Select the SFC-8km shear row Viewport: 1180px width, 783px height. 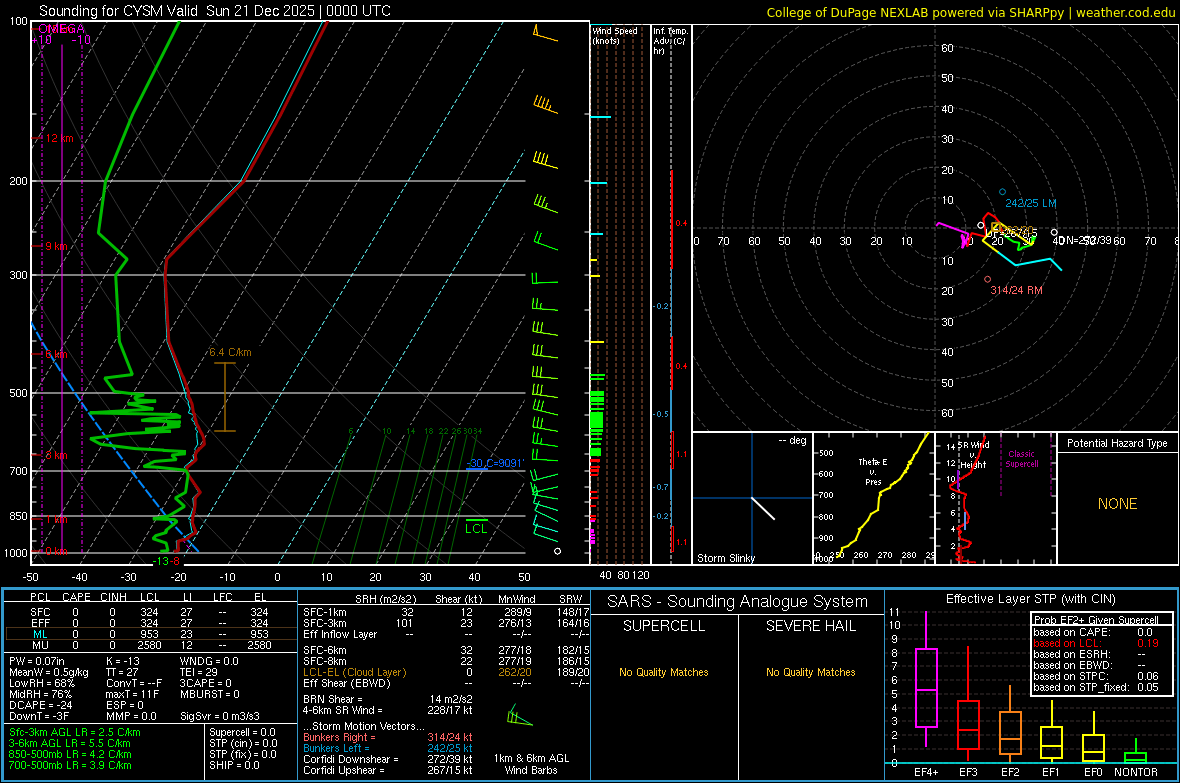pos(446,661)
